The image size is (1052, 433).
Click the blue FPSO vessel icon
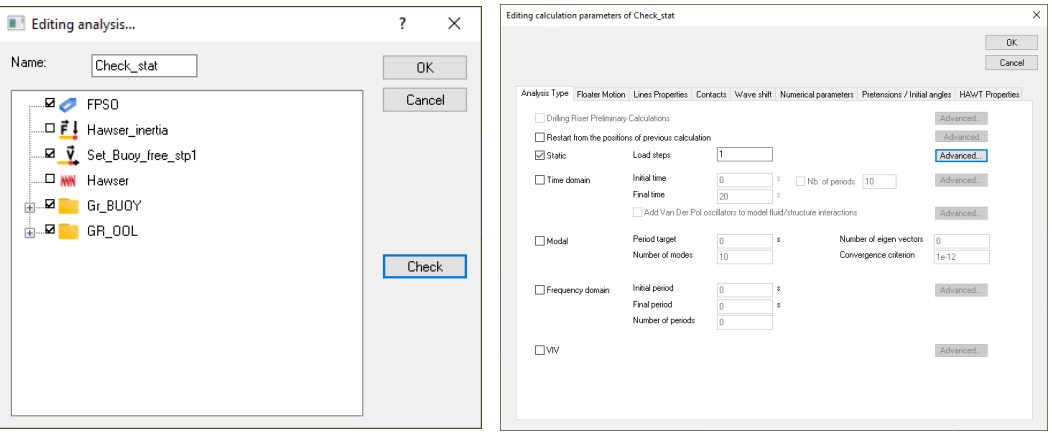click(x=68, y=103)
